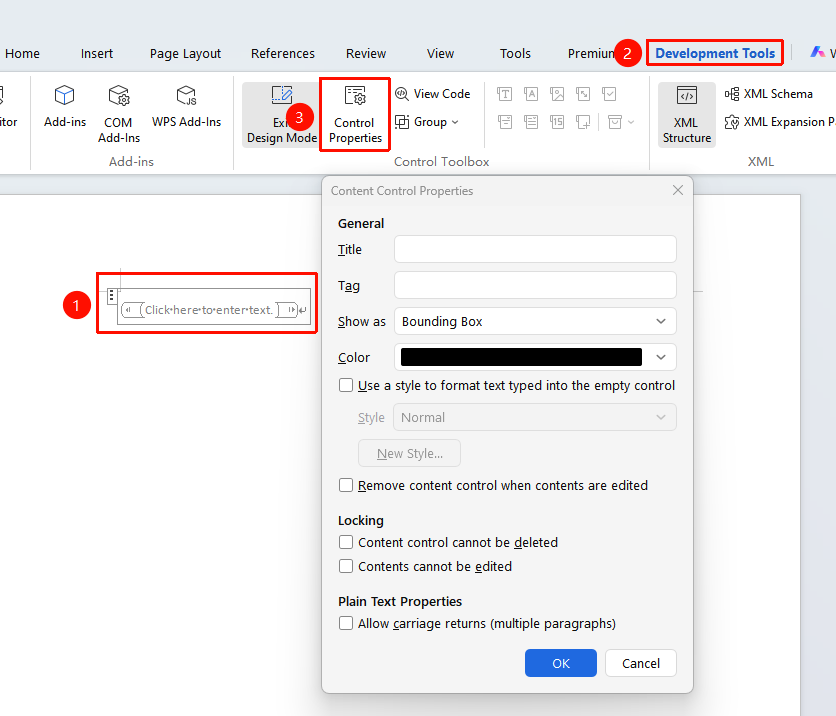Image resolution: width=836 pixels, height=716 pixels.
Task: Tick 'Content control cannot be deleted'
Action: [x=346, y=542]
